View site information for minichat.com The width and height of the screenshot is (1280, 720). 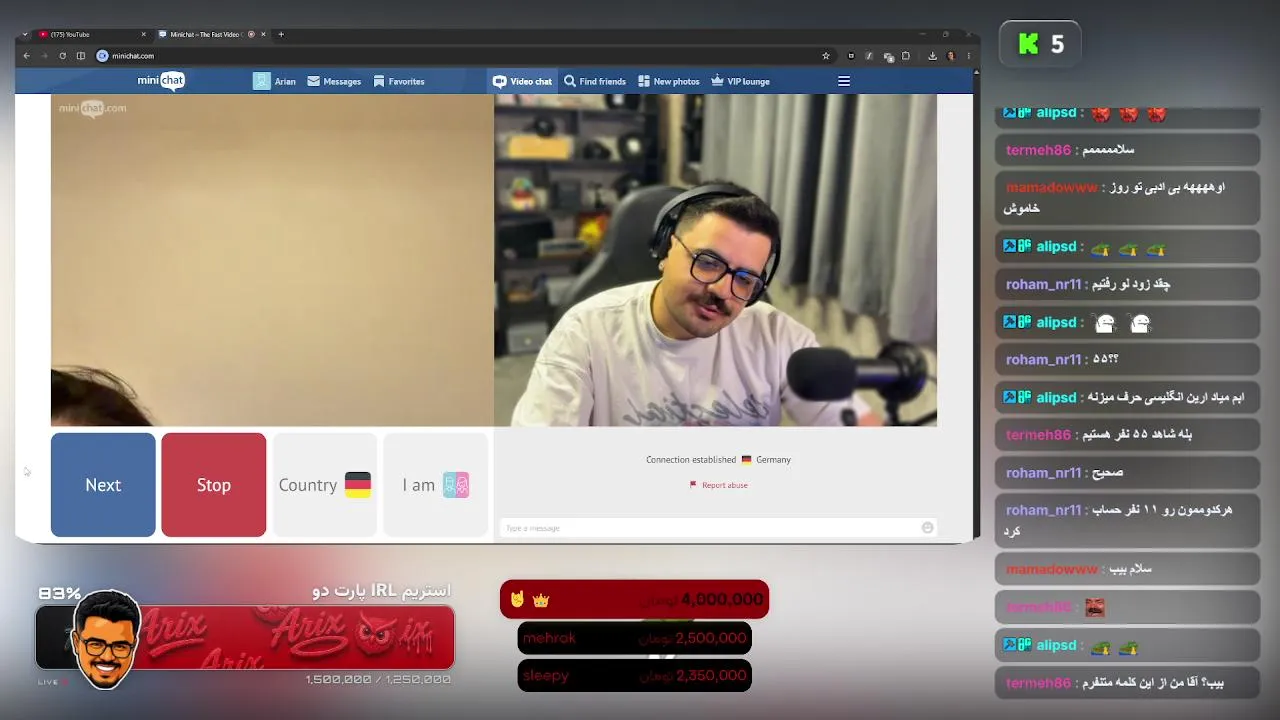pyautogui.click(x=102, y=56)
